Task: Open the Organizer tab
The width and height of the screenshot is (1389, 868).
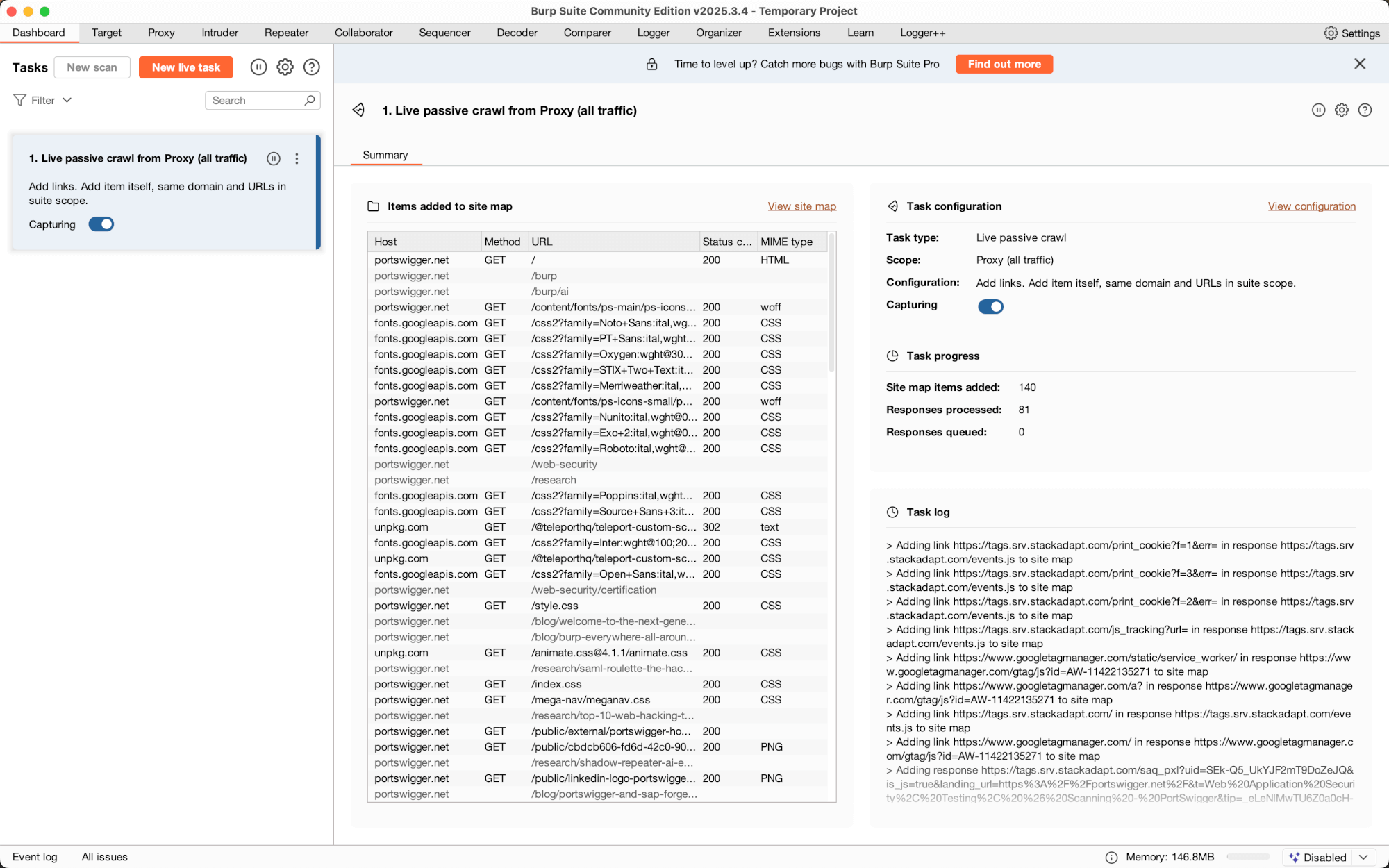Action: point(719,33)
